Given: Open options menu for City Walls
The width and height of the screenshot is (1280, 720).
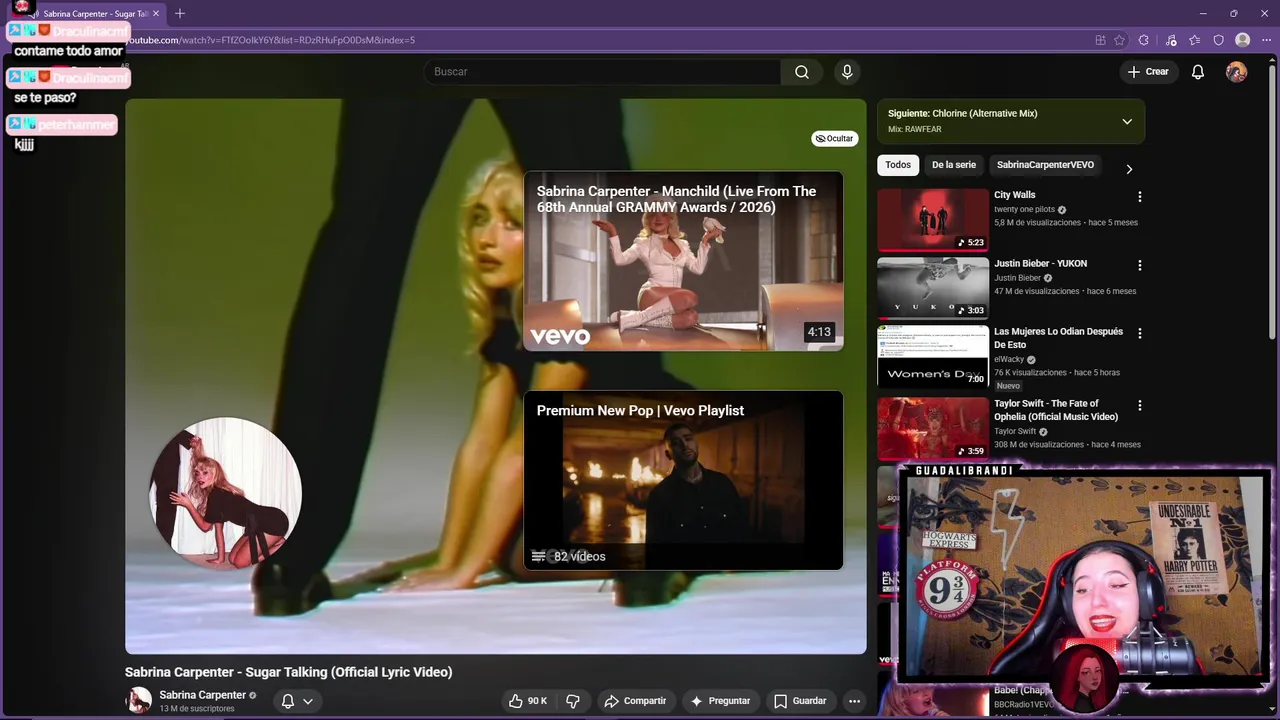Looking at the screenshot, I should (x=1139, y=197).
